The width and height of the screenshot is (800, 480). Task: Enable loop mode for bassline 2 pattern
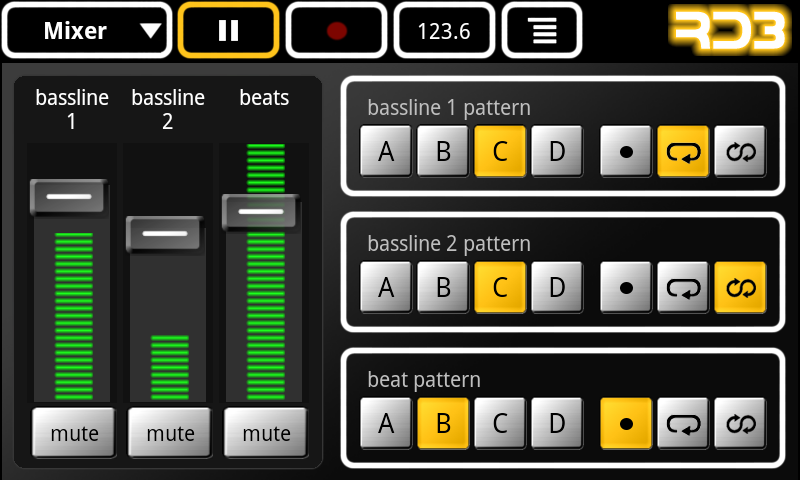683,287
